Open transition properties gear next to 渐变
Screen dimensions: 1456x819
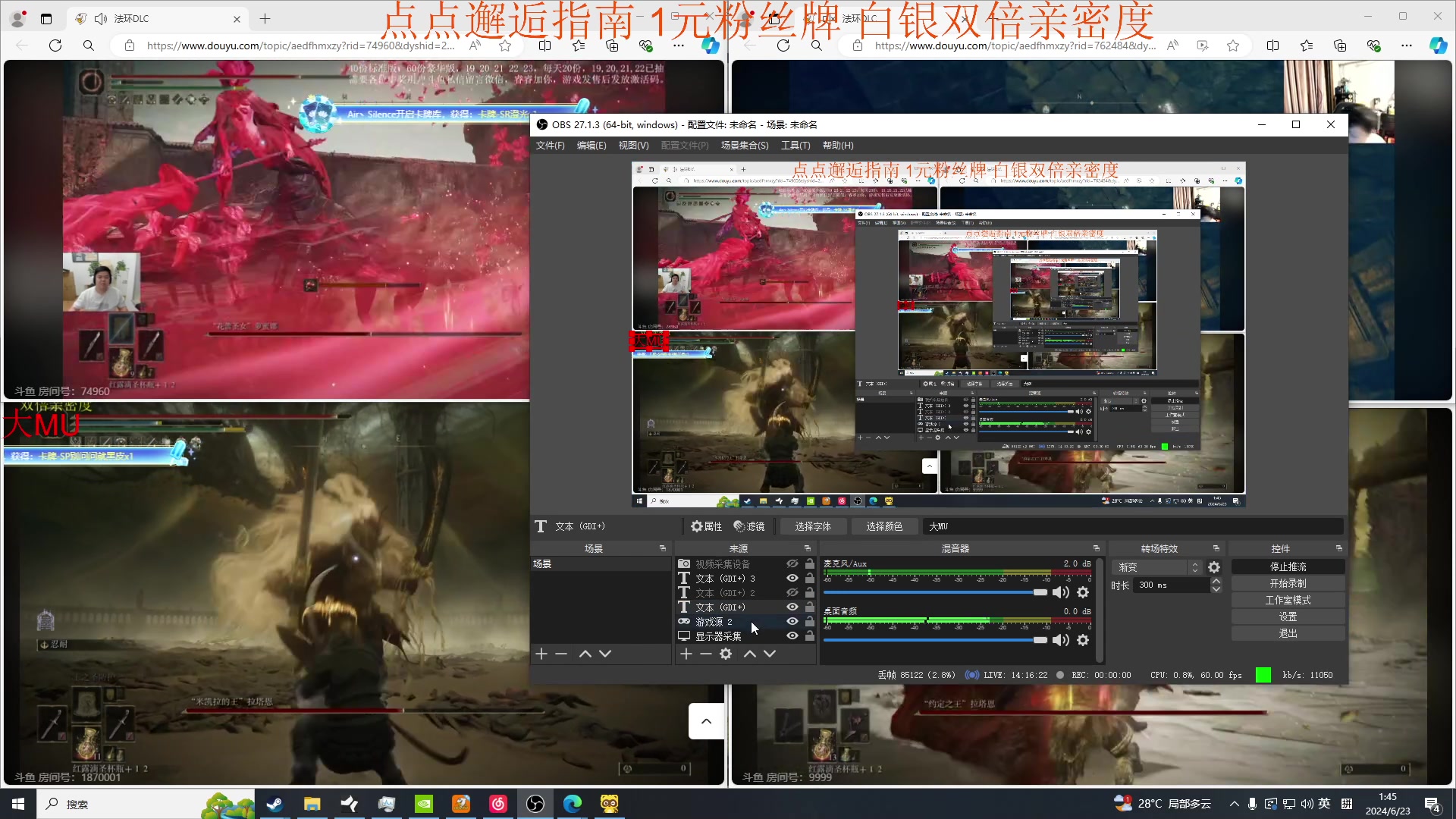[1214, 567]
